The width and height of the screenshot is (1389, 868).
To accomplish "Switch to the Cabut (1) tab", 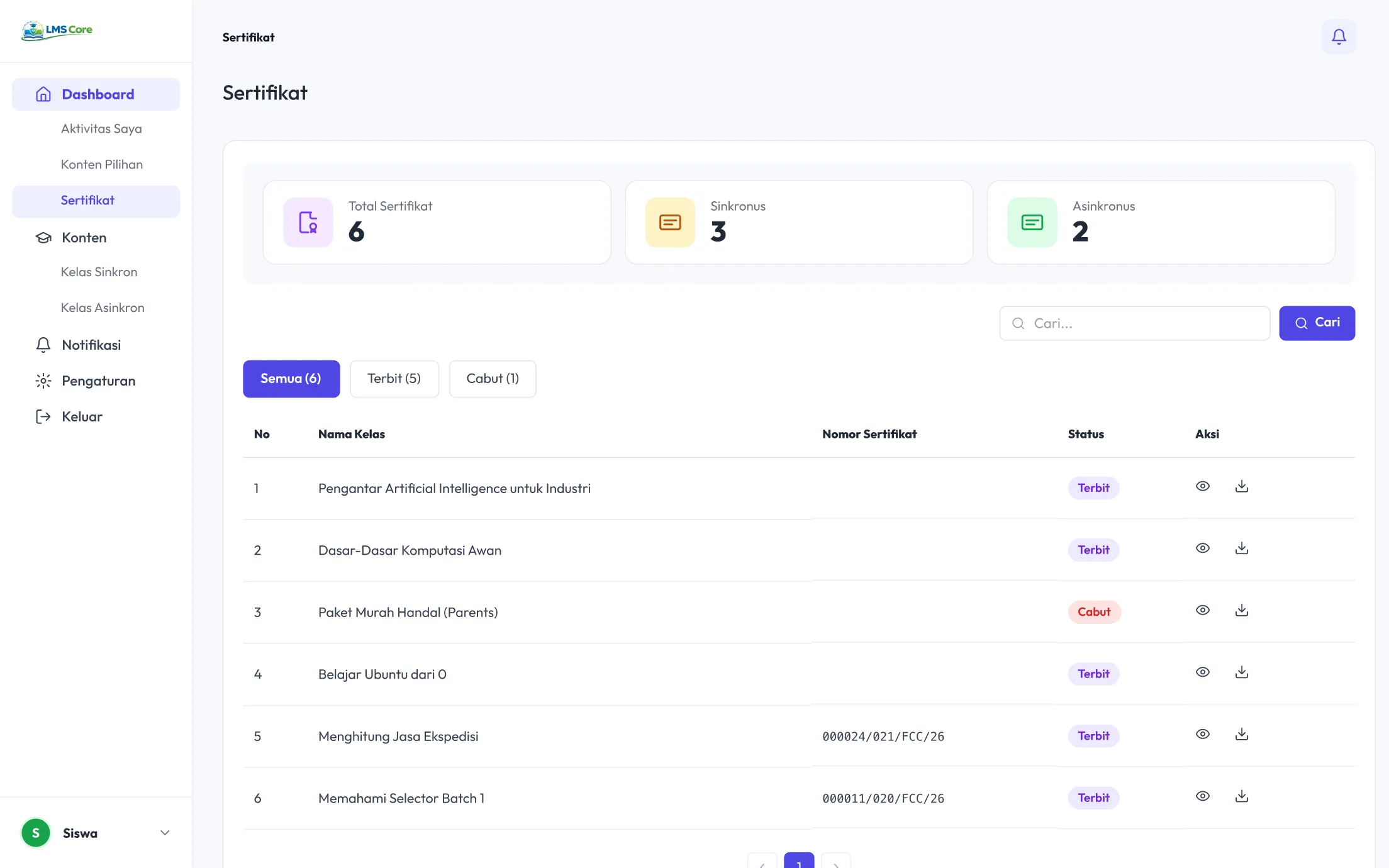I will point(493,379).
